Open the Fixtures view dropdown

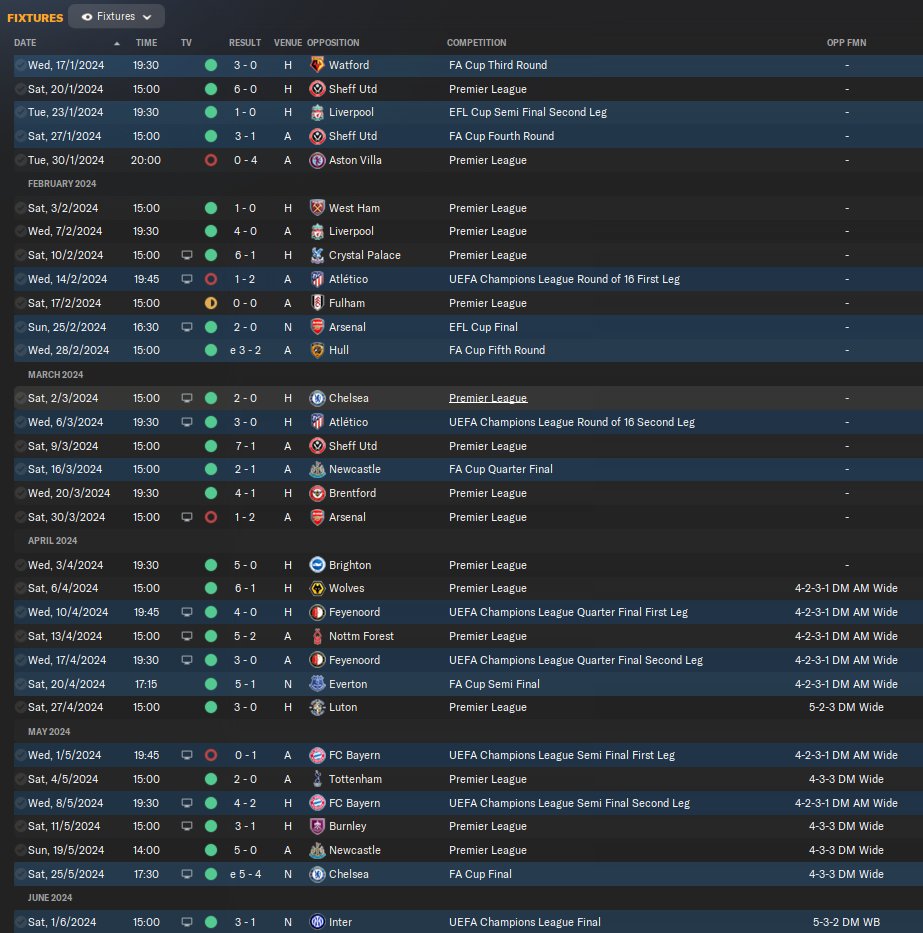coord(117,17)
